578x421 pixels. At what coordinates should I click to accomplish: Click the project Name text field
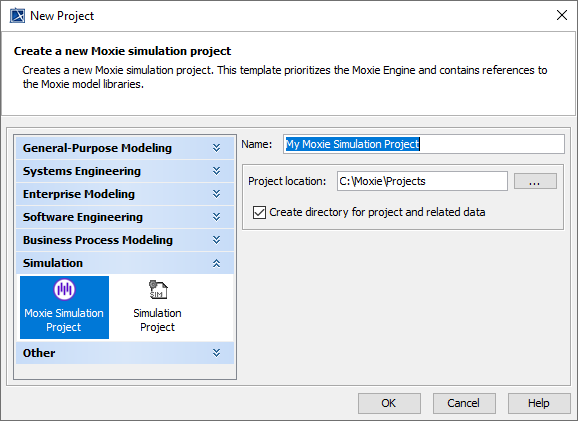click(x=424, y=144)
